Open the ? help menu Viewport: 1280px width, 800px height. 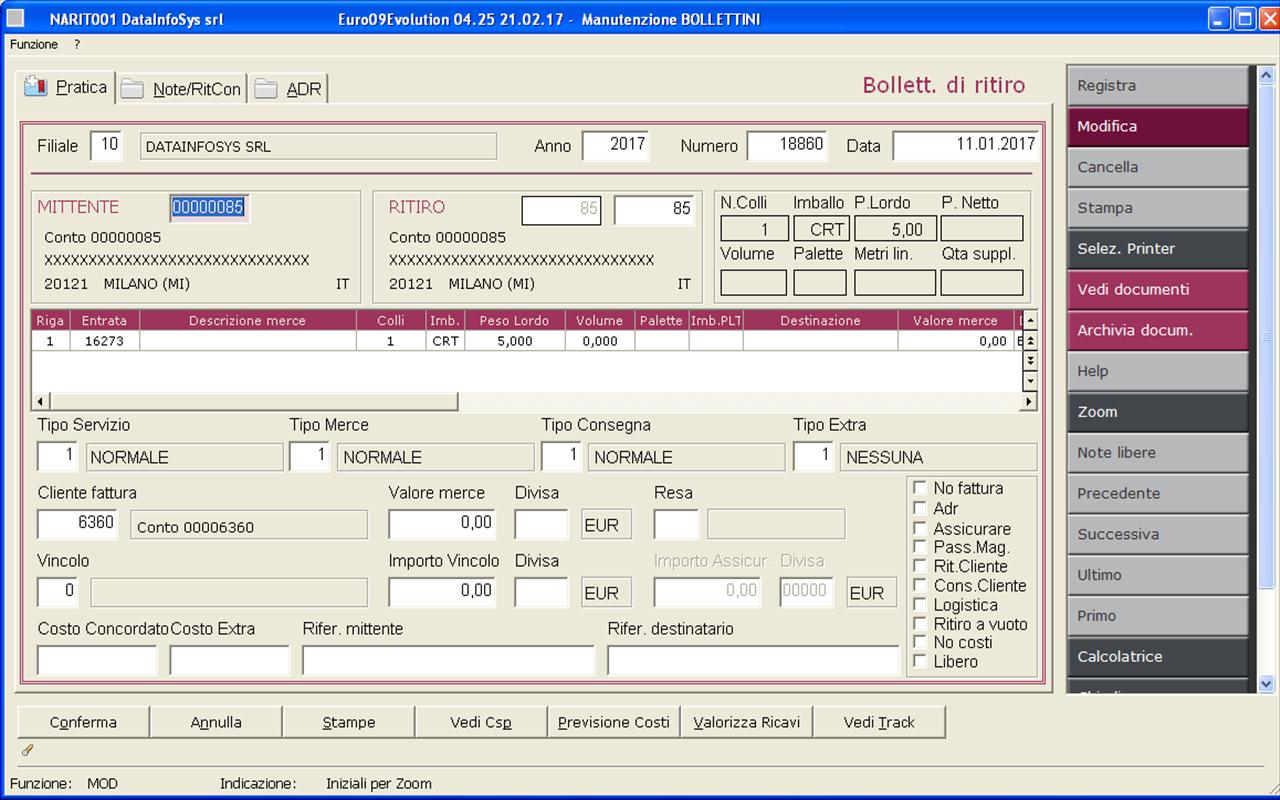click(x=77, y=44)
